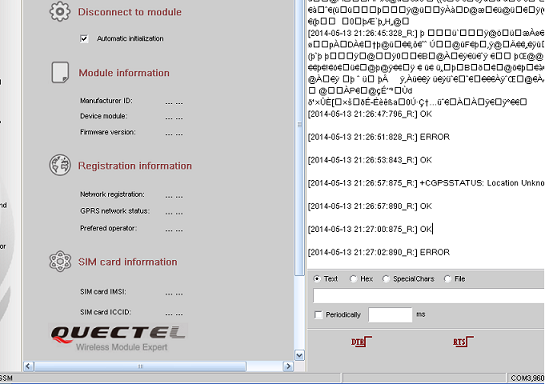Viewport: 557px width, 384px height.
Task: Toggle the DTR signal icon
Action: tap(361, 342)
